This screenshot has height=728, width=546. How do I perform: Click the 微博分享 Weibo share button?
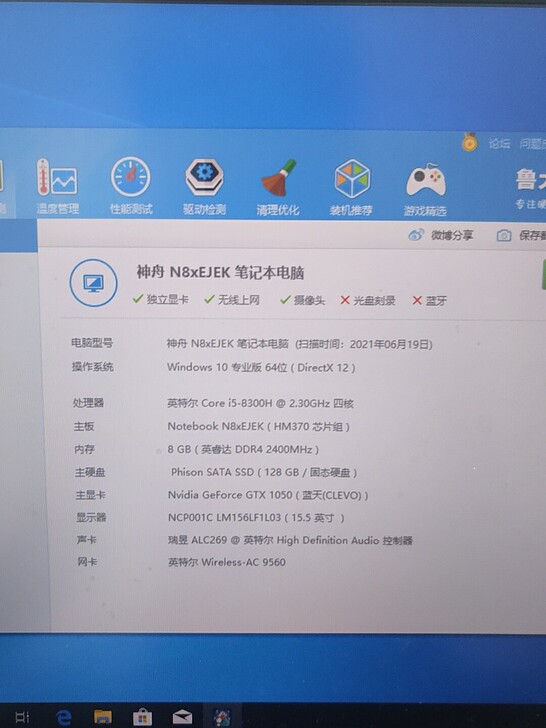tap(440, 235)
